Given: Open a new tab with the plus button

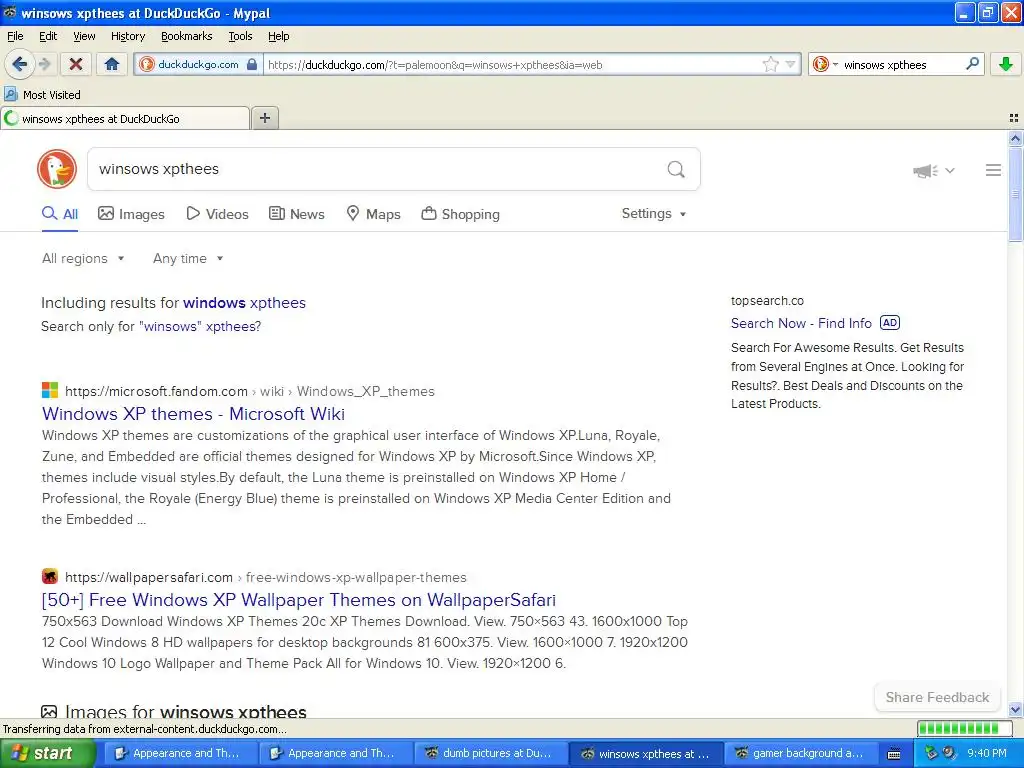Looking at the screenshot, I should (265, 118).
